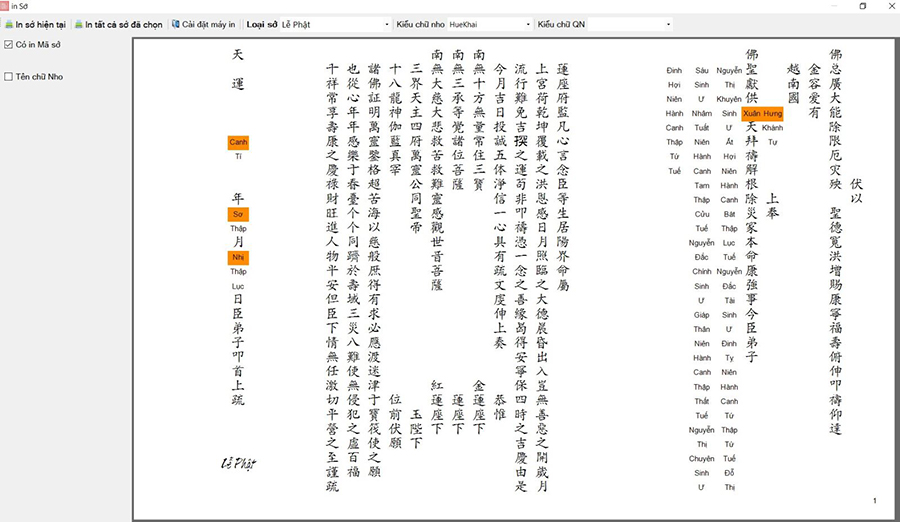The width and height of the screenshot is (900, 522).
Task: Print the current sớ via 'In sớ hiện tại'
Action: (x=36, y=25)
